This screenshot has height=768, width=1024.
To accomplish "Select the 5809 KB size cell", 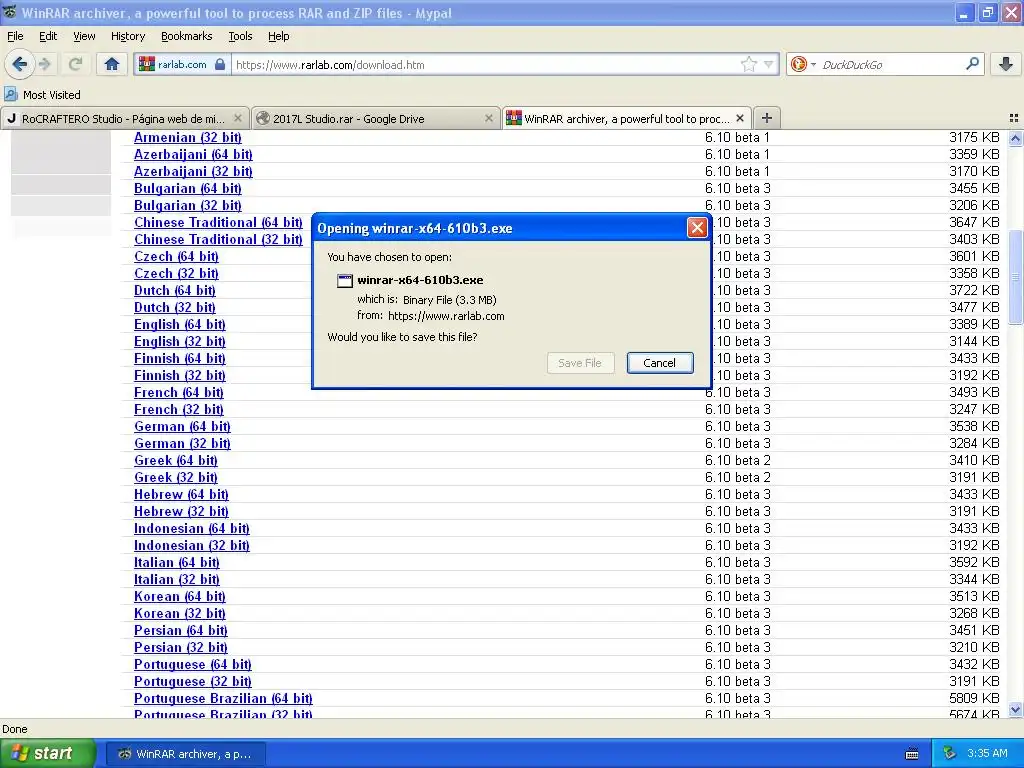I will [x=974, y=698].
